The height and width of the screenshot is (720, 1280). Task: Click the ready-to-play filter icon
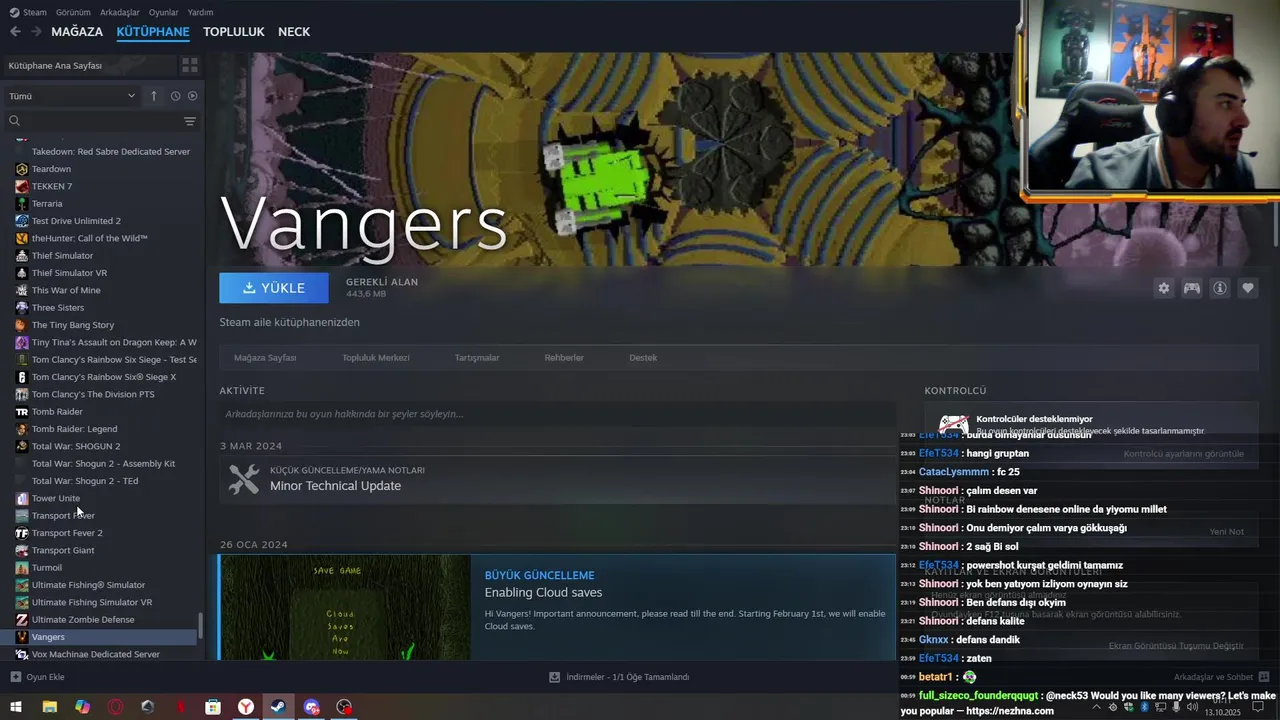click(x=192, y=96)
